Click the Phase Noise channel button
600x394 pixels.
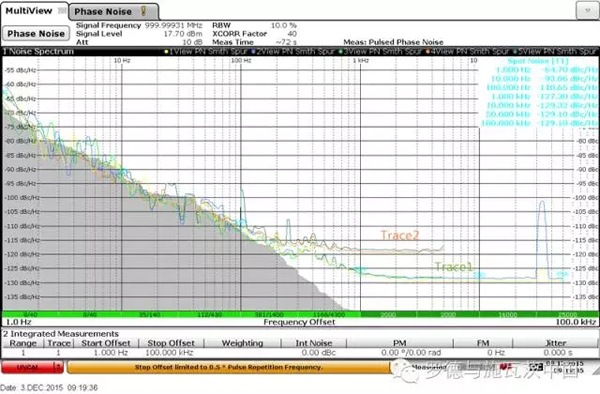point(36,34)
